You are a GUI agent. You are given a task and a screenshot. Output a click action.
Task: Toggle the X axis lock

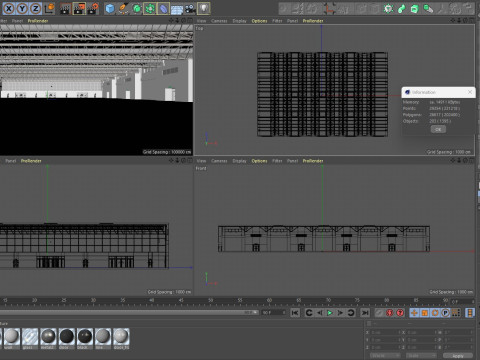[9, 8]
